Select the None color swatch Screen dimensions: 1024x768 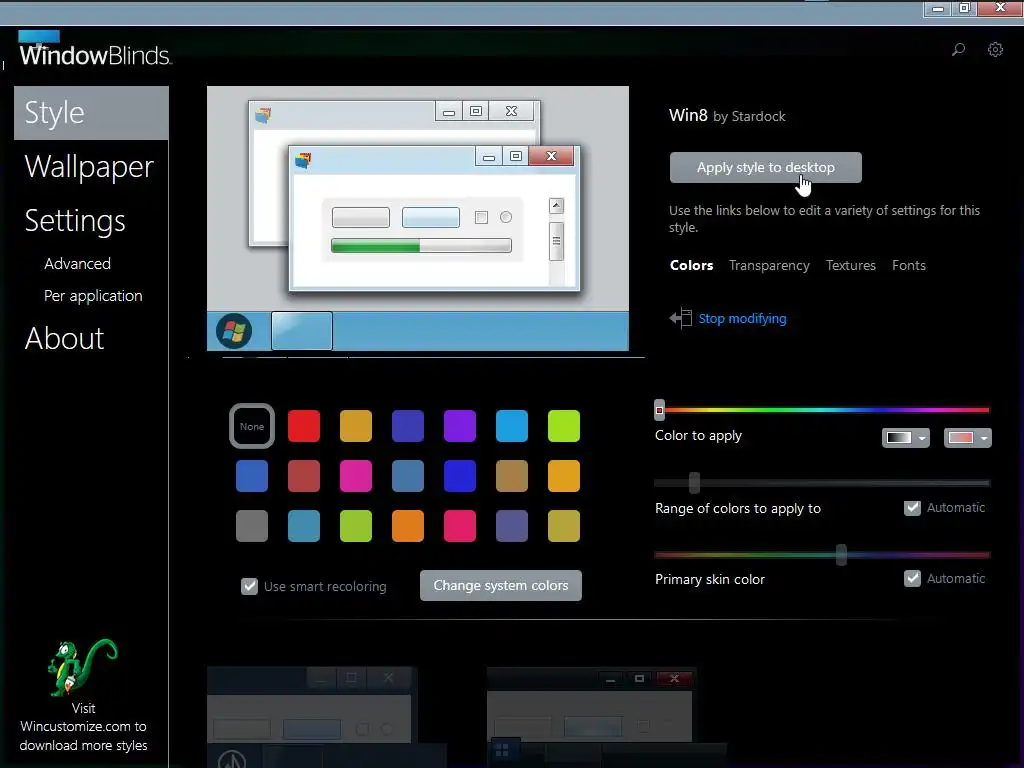[252, 426]
